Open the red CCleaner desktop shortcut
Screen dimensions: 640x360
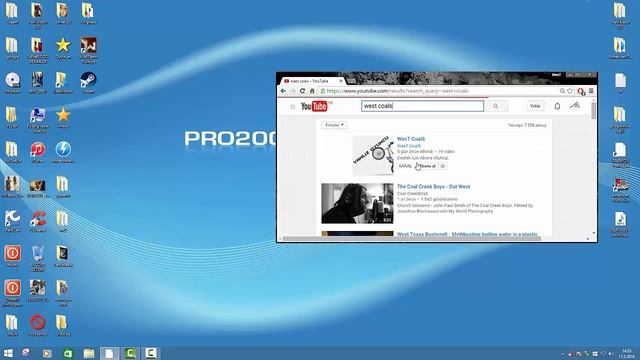click(x=38, y=222)
